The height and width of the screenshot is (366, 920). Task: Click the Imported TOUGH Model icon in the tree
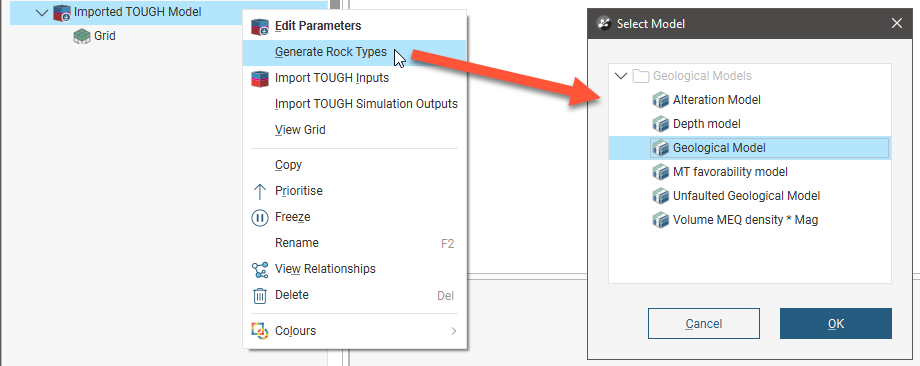[x=62, y=12]
